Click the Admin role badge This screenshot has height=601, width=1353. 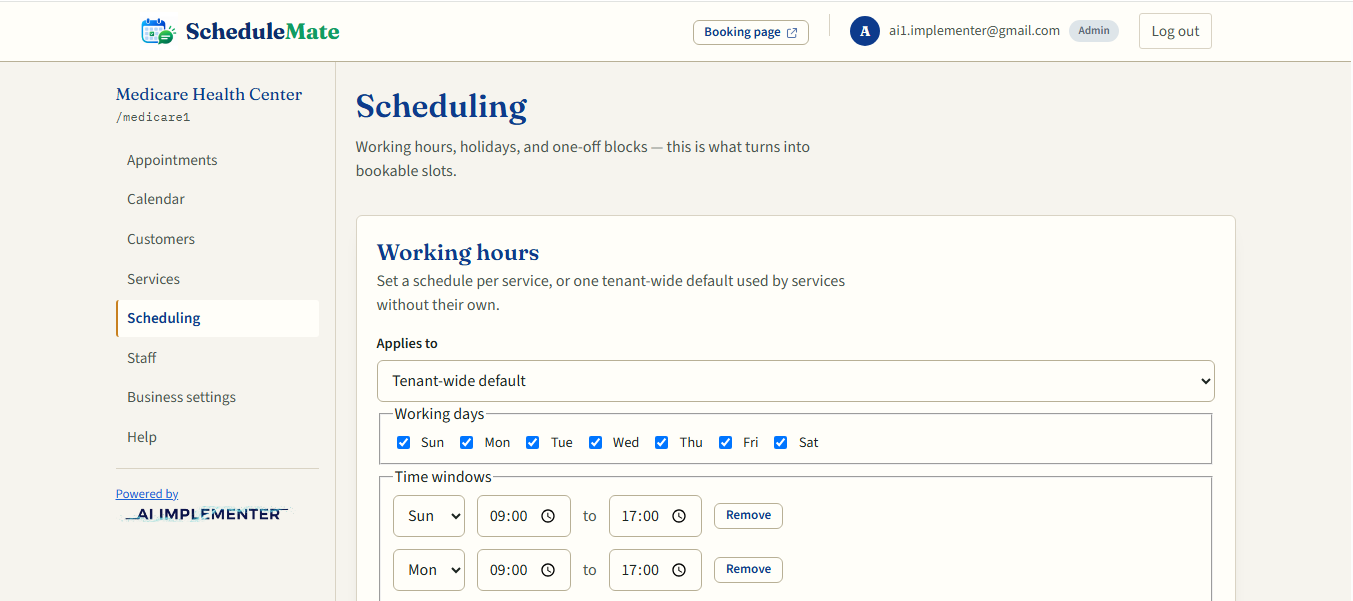(x=1094, y=31)
